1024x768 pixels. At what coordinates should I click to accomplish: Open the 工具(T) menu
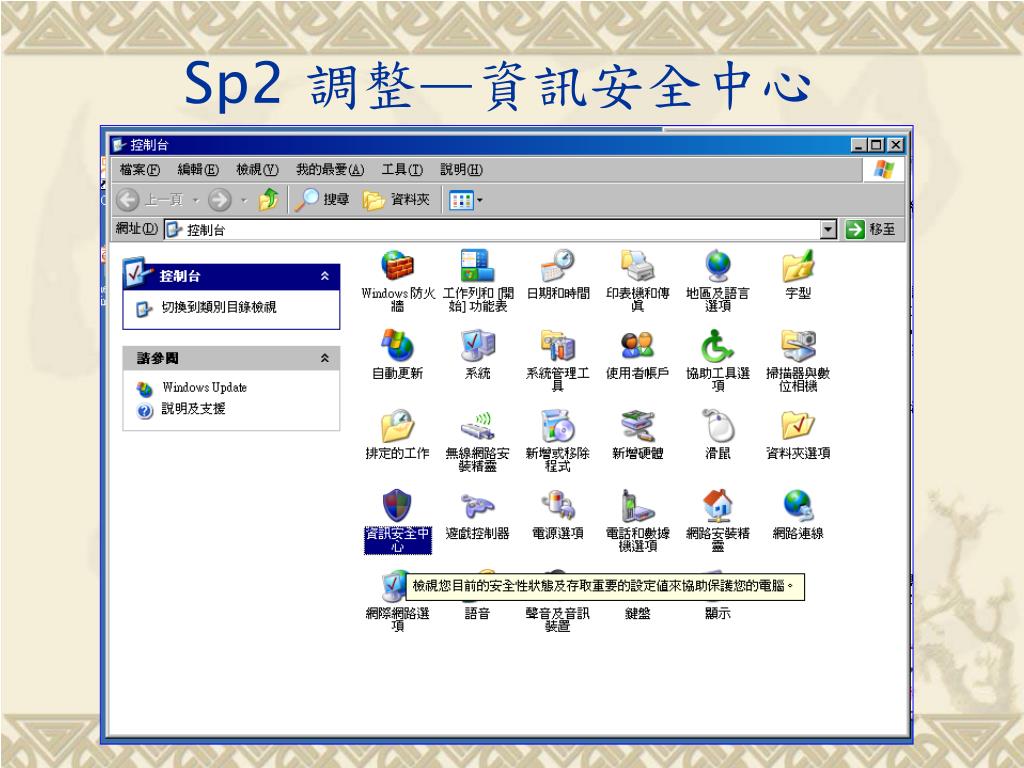click(402, 170)
